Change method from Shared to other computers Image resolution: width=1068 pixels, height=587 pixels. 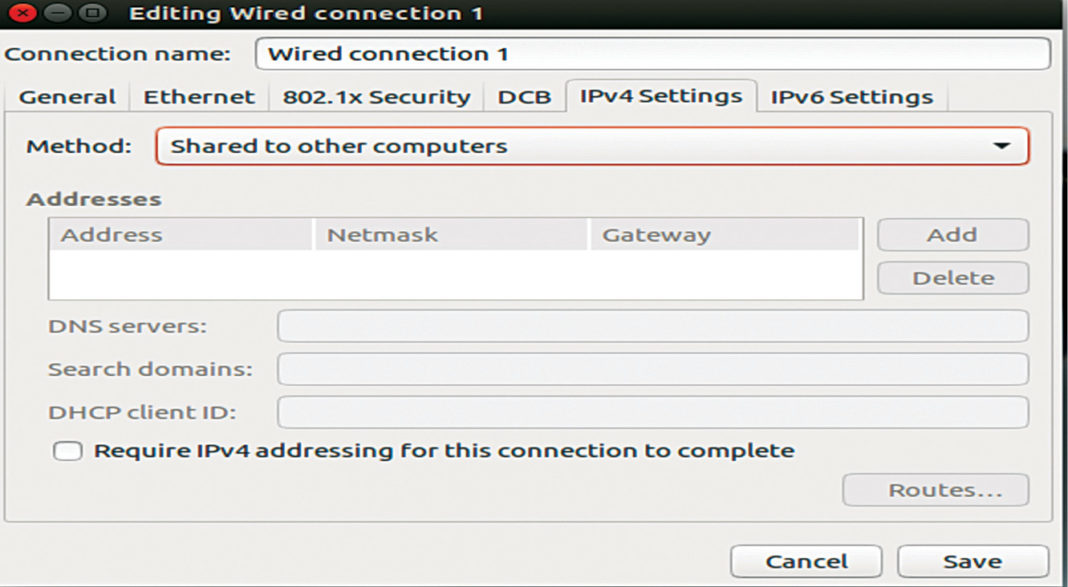pyautogui.click(x=590, y=145)
